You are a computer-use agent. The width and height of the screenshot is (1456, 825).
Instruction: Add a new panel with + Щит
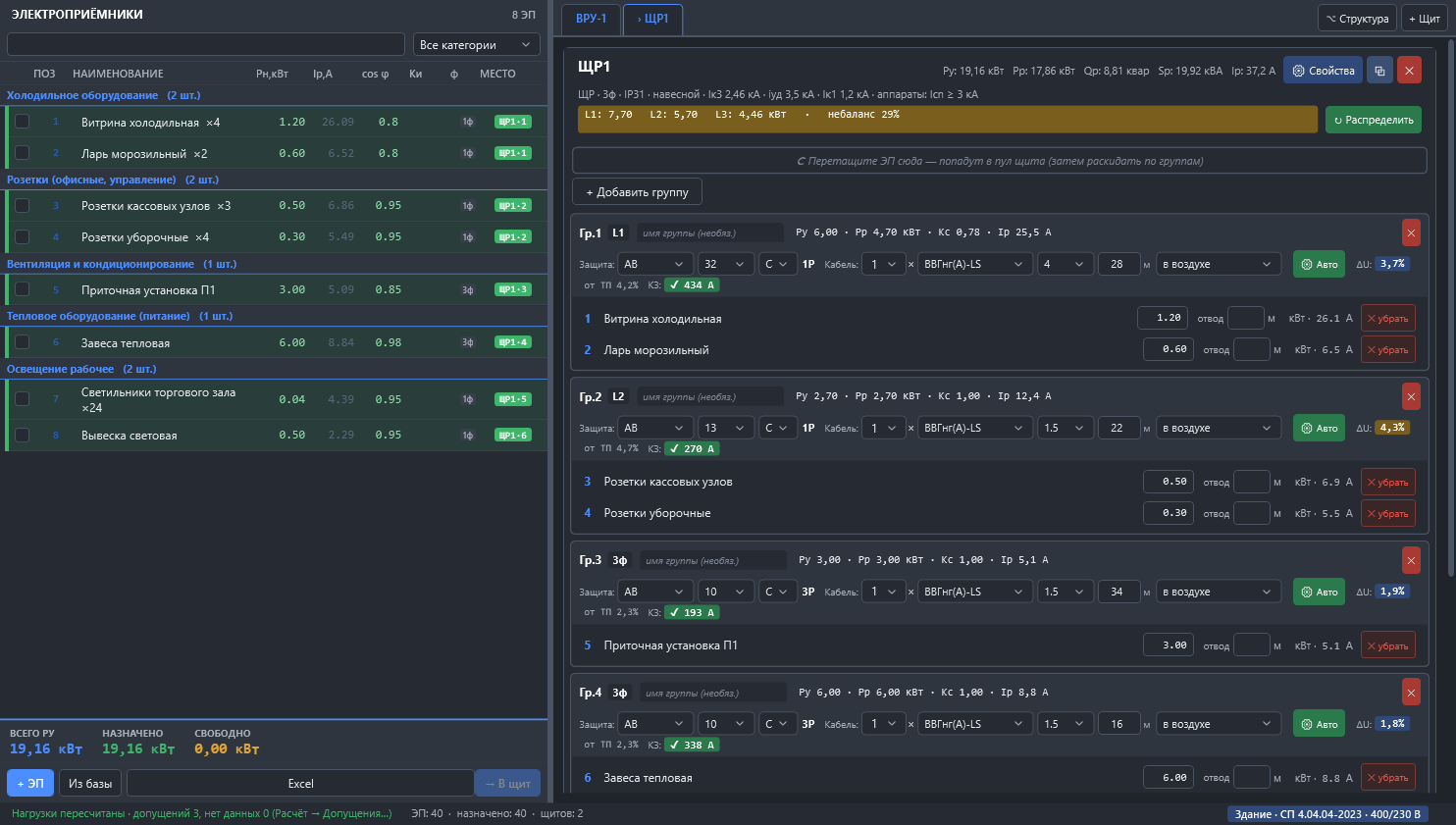tap(1424, 19)
